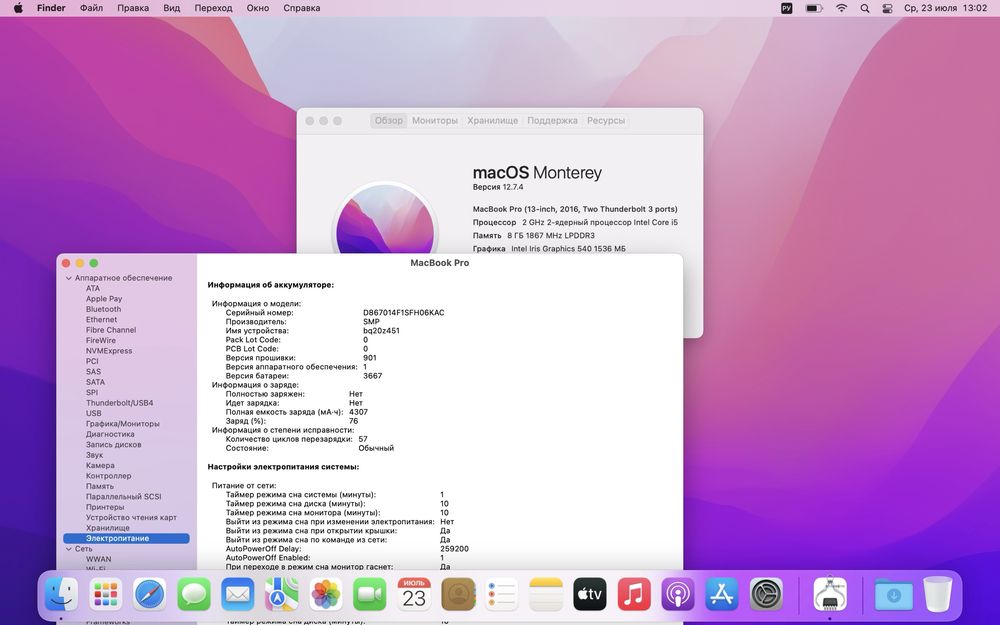The width and height of the screenshot is (1000, 625).
Task: Open Reminders app in the Dock
Action: tap(502, 594)
